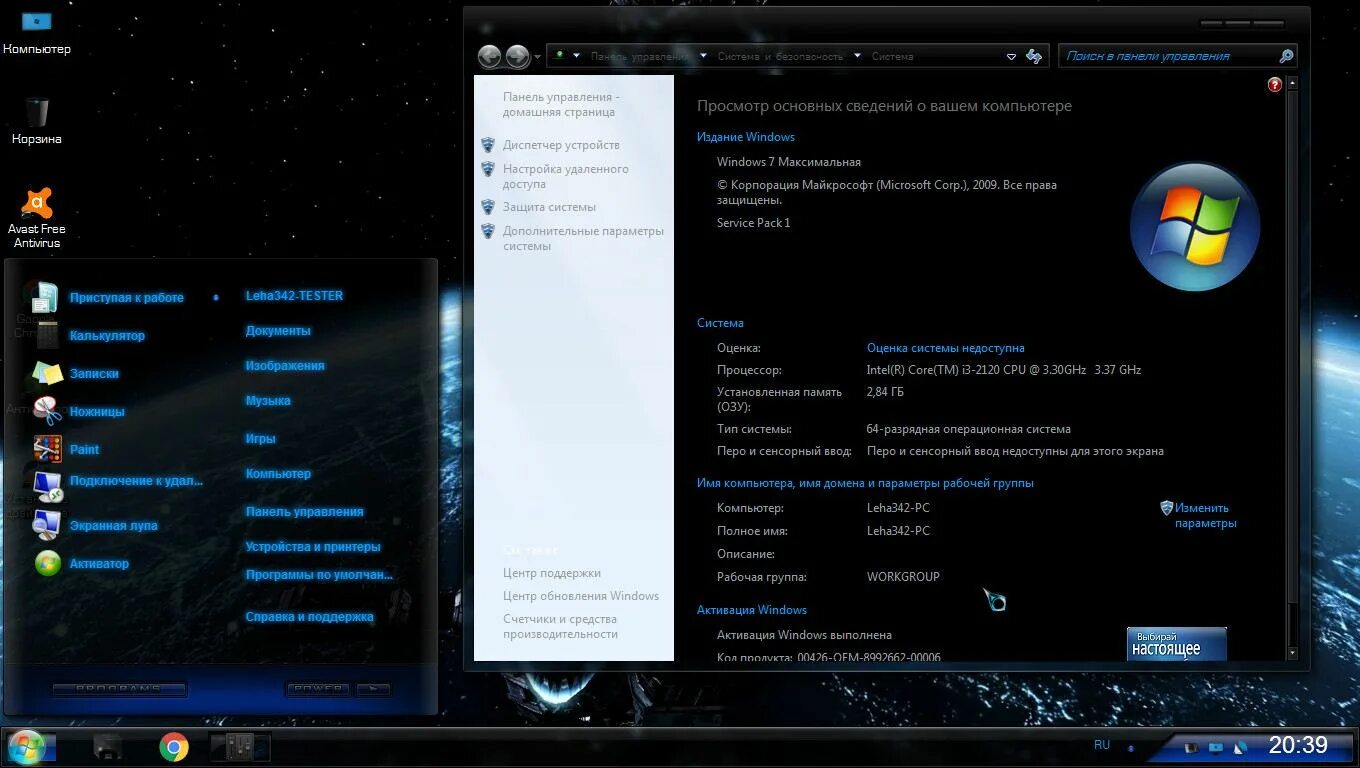Open Подключение к удал... remote desktop entry
This screenshot has width=1360, height=768.
136,481
